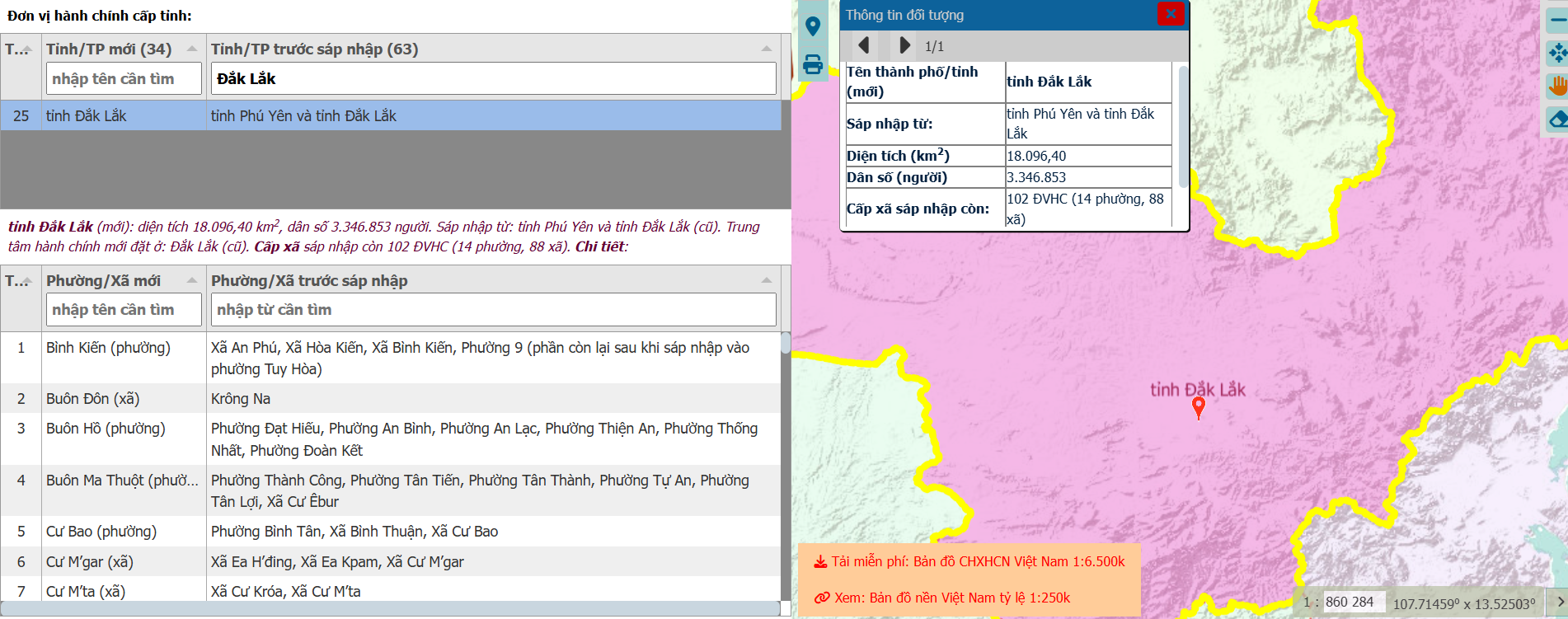The width and height of the screenshot is (1568, 619).
Task: Sort by Phường/Xã mới column
Action: [x=191, y=281]
